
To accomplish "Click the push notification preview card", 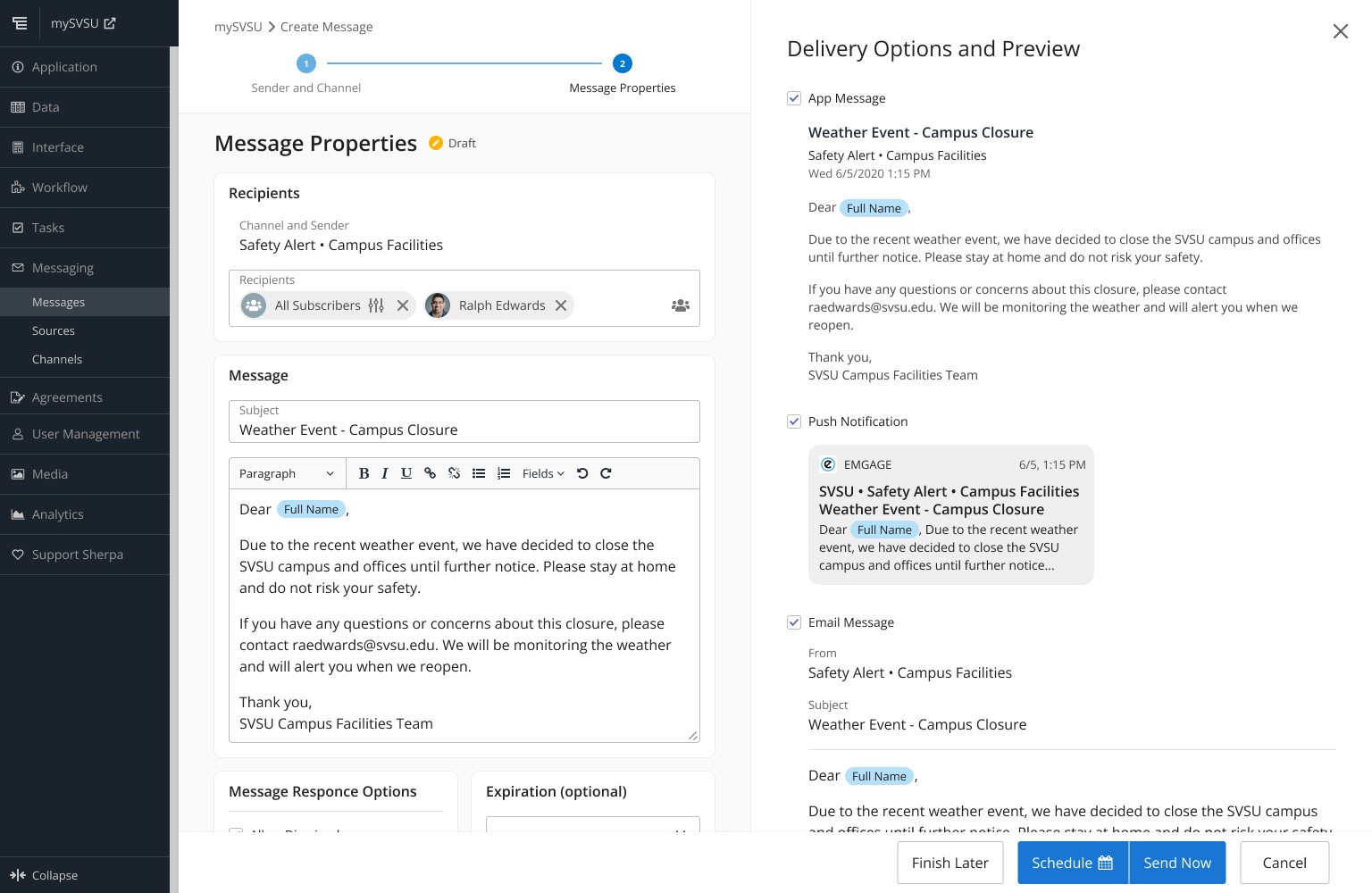I will pyautogui.click(x=951, y=515).
